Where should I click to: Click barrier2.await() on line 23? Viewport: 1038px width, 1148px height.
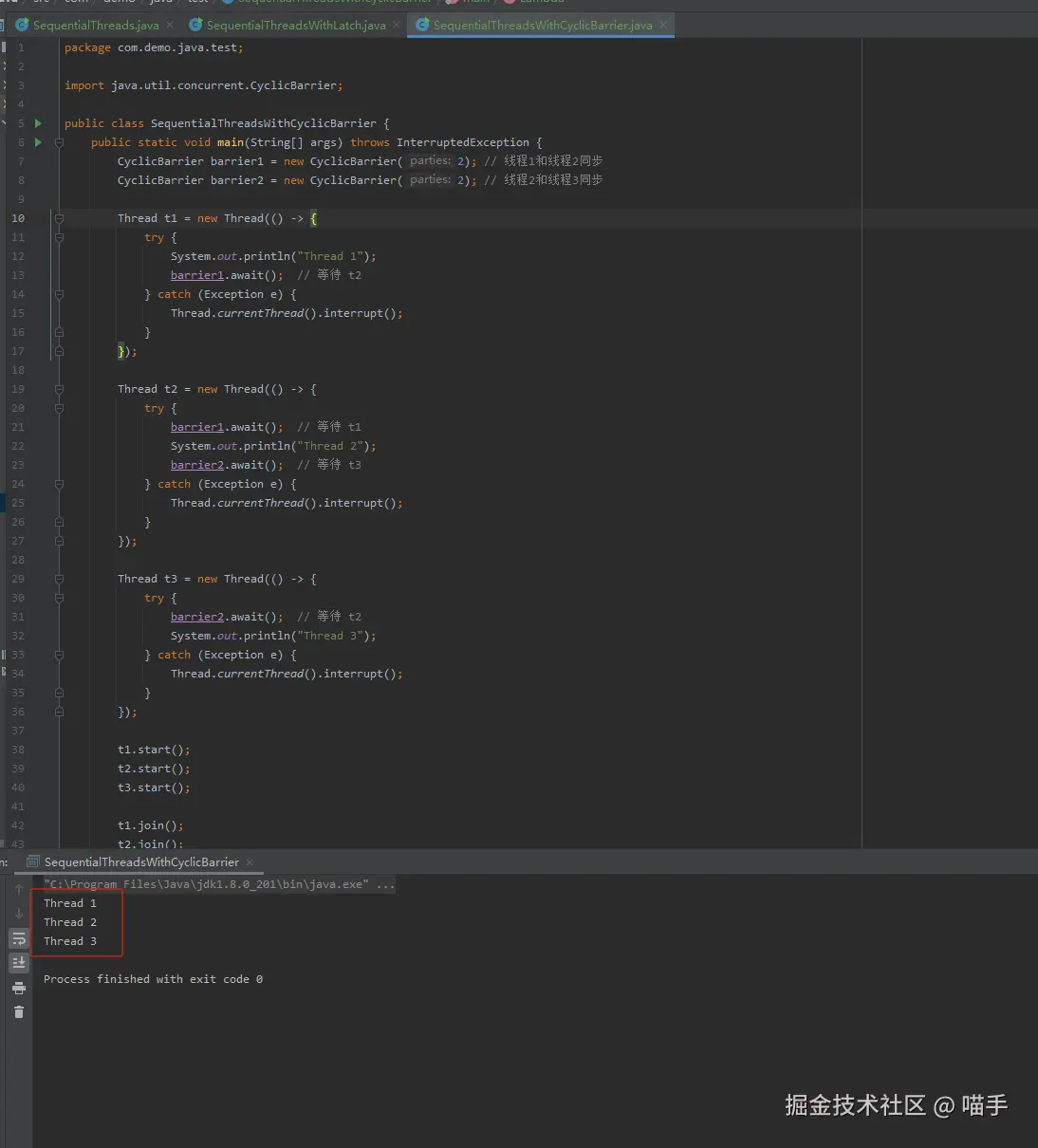(x=227, y=465)
